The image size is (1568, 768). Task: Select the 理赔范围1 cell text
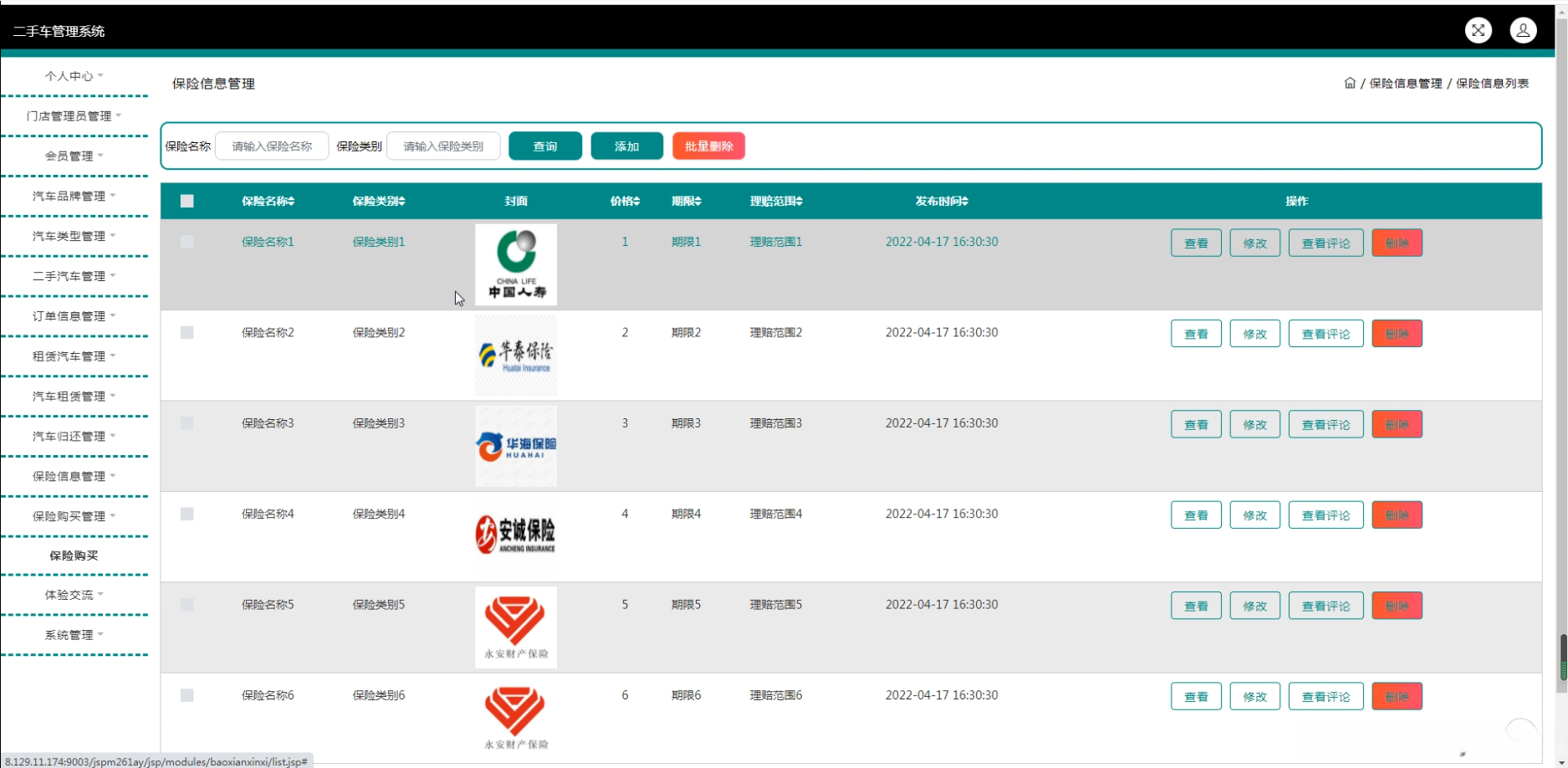(x=776, y=242)
